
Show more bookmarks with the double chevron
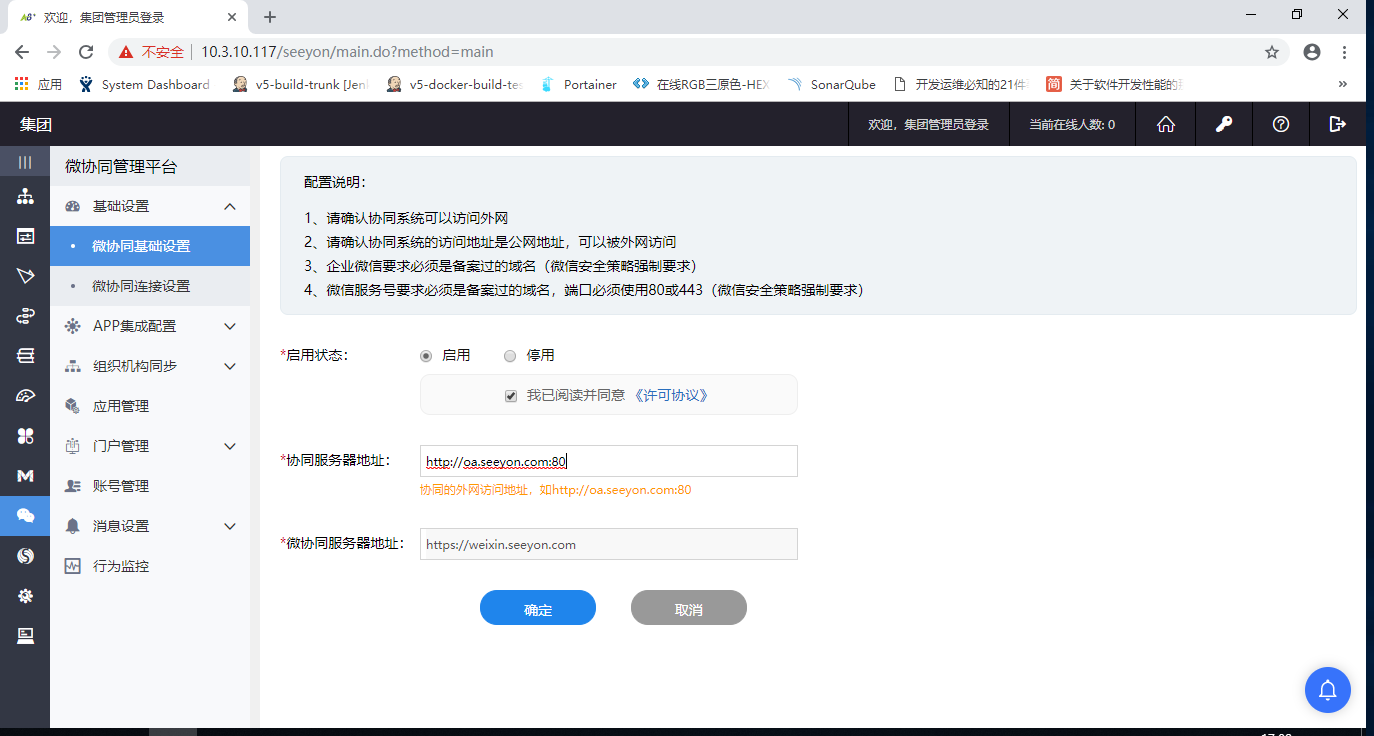click(1342, 85)
